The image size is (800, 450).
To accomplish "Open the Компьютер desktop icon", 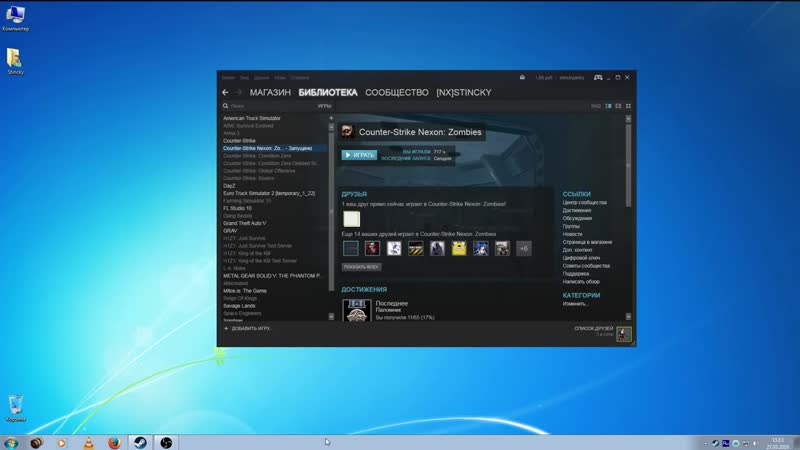I will click(x=15, y=18).
